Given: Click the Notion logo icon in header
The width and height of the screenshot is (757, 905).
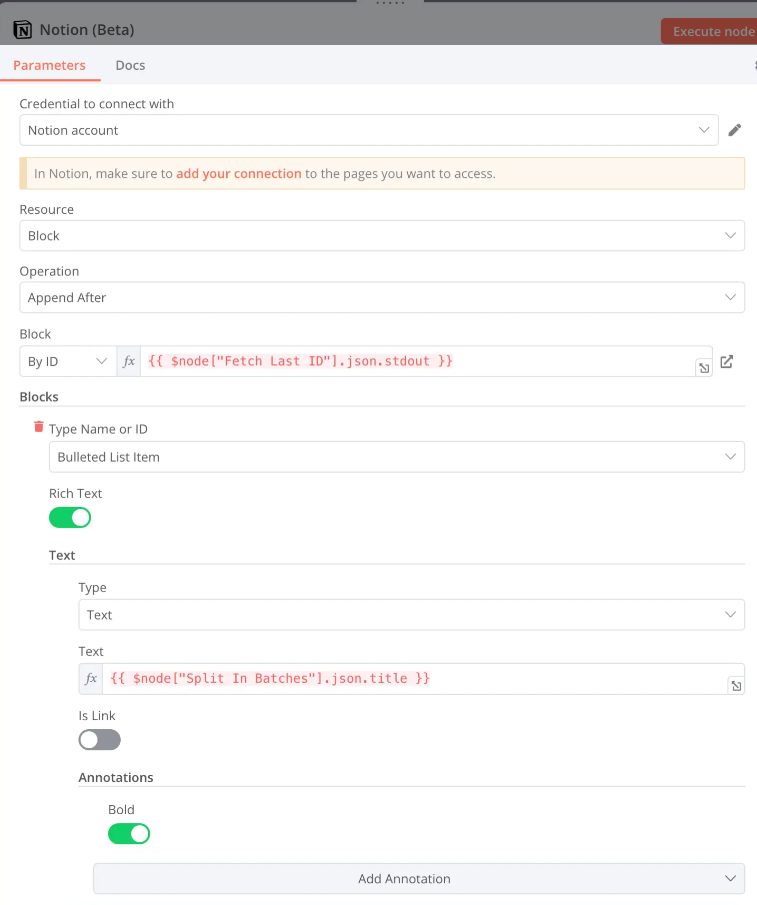Looking at the screenshot, I should coord(23,29).
